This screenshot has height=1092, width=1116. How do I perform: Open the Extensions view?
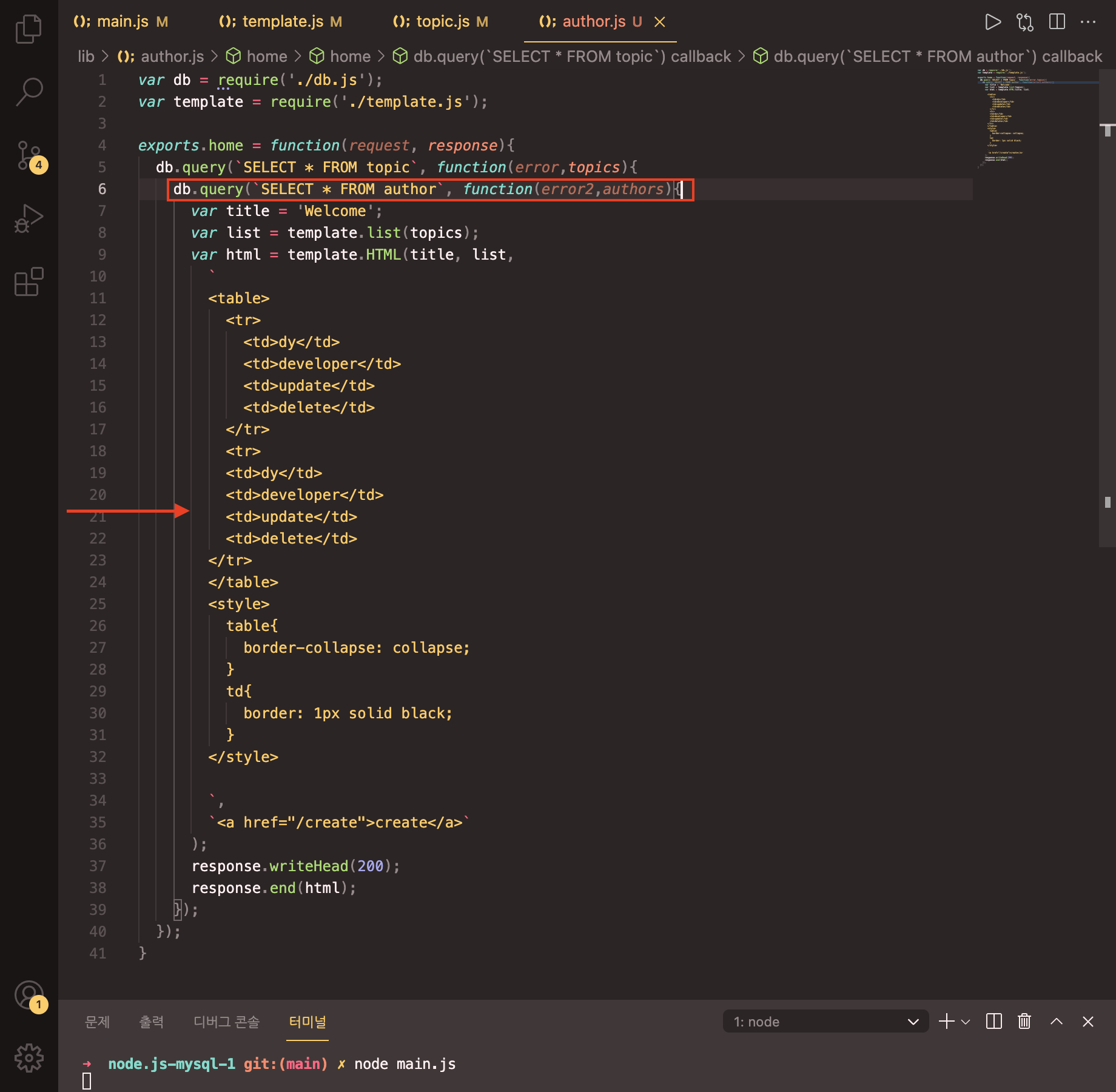point(29,281)
